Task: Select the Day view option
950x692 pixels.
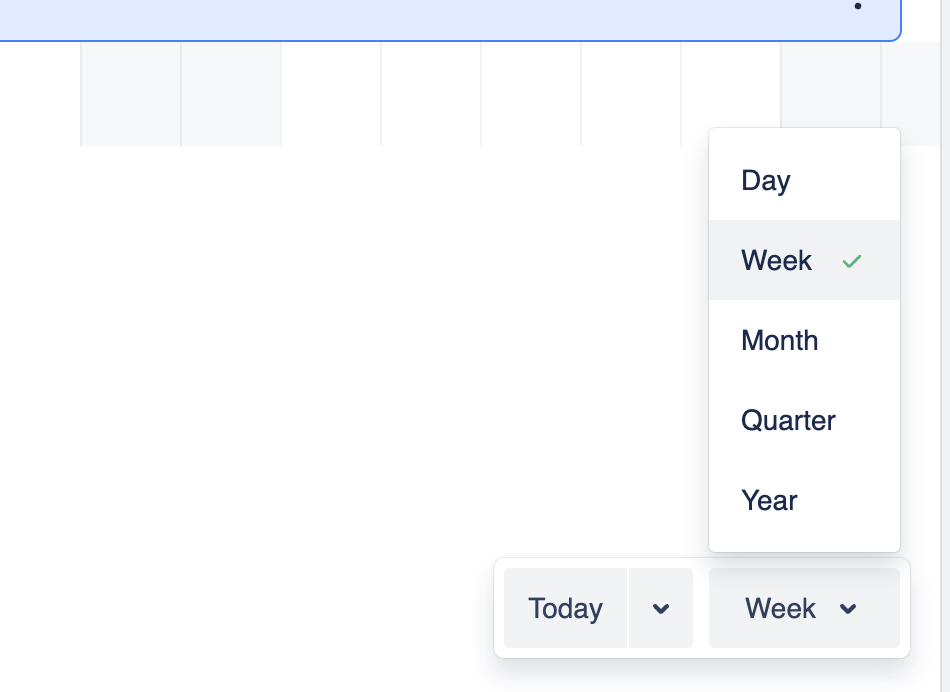Action: 766,181
